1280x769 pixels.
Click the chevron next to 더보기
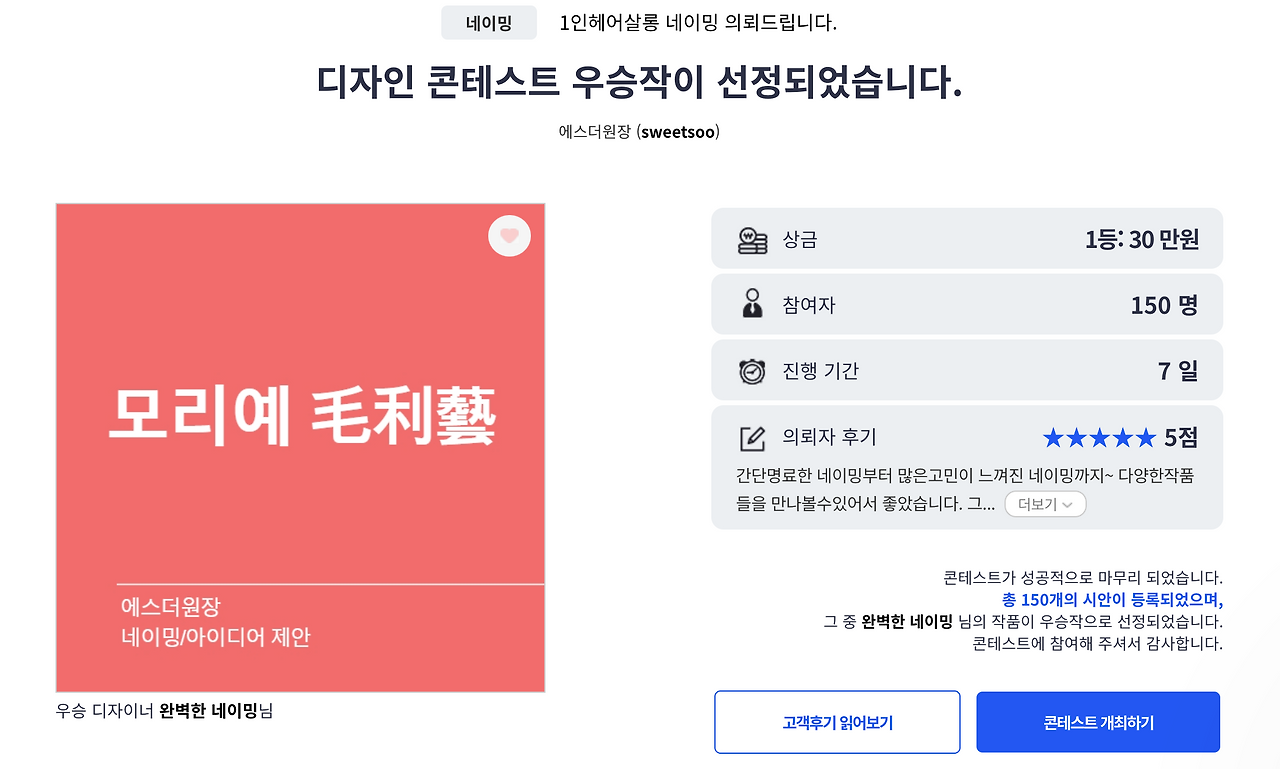pyautogui.click(x=1066, y=505)
